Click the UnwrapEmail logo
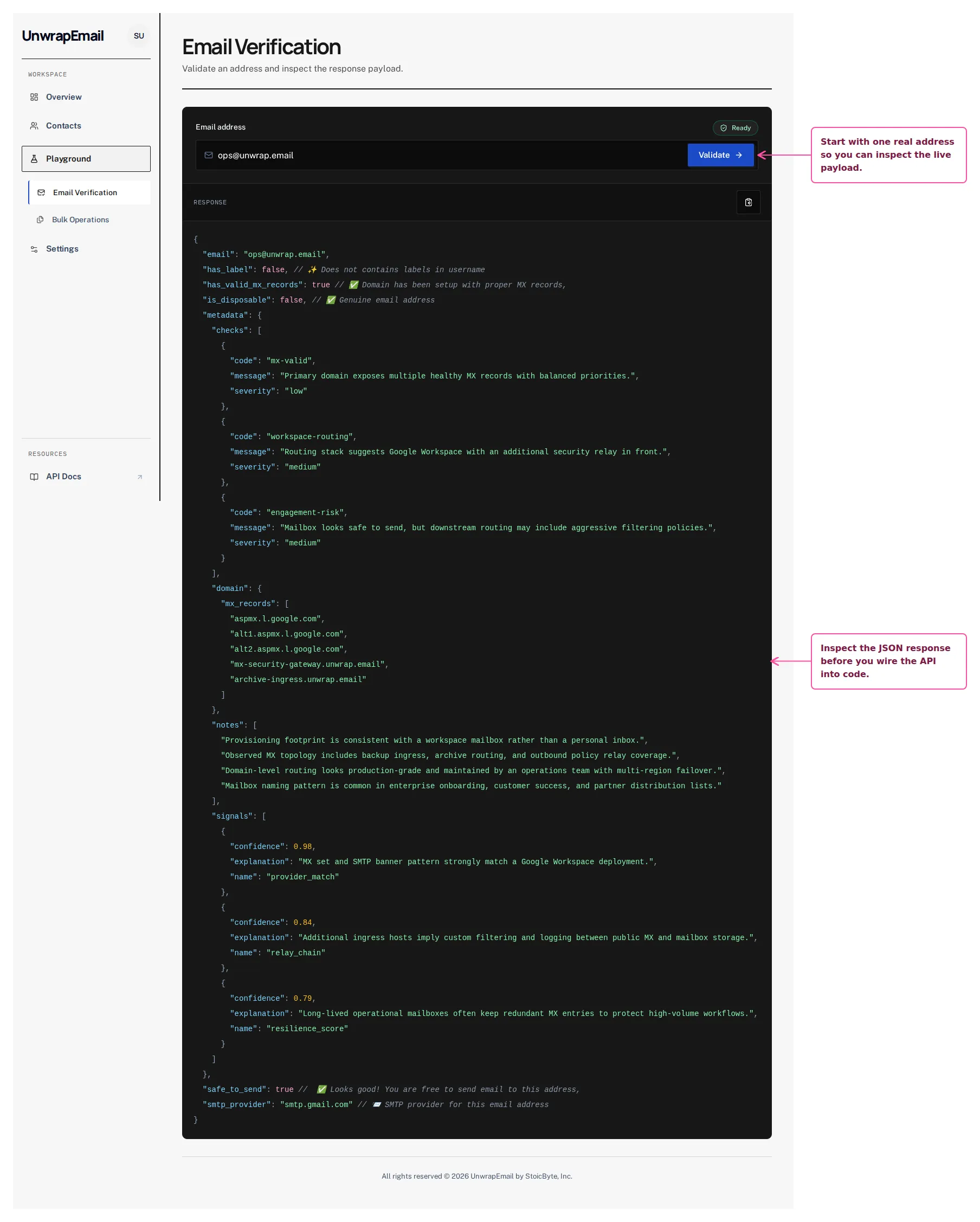Screen dimensions: 980x1222 (62, 36)
